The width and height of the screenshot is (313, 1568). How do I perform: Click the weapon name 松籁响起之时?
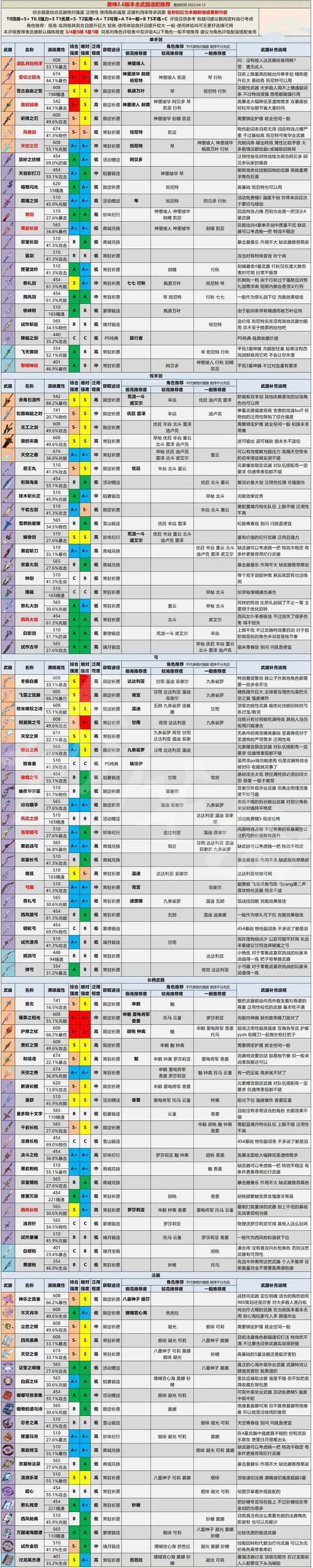tap(30, 413)
